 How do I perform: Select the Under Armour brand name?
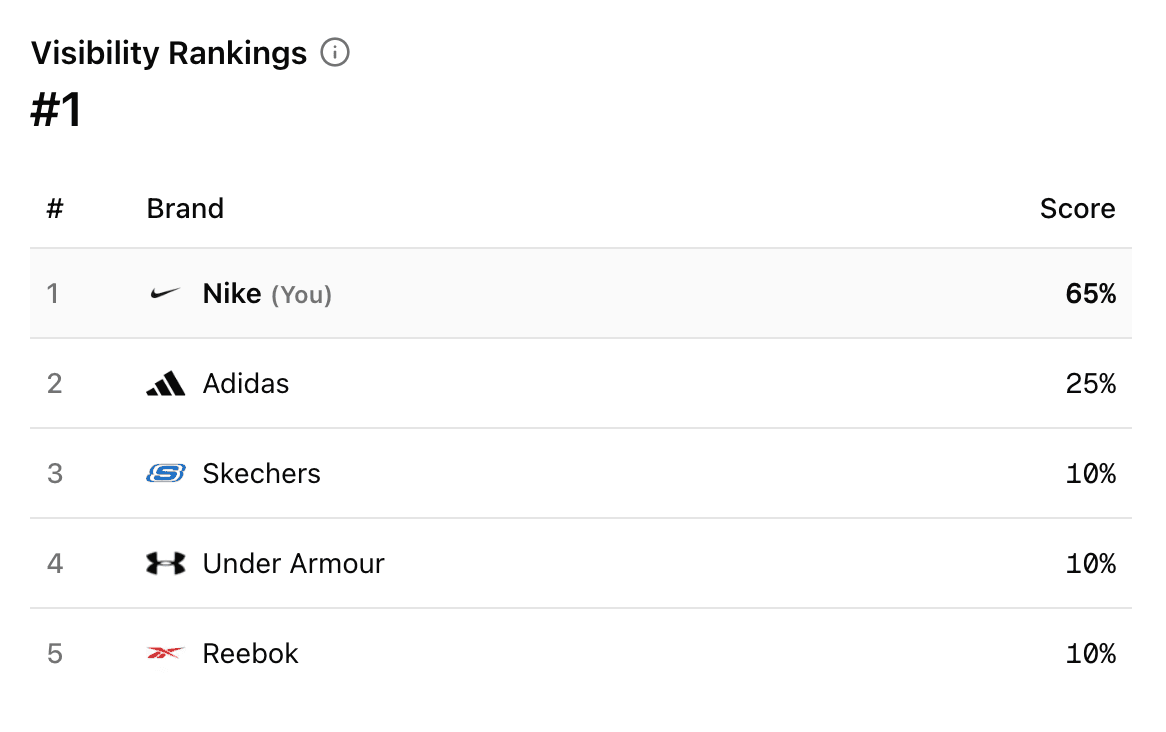293,564
